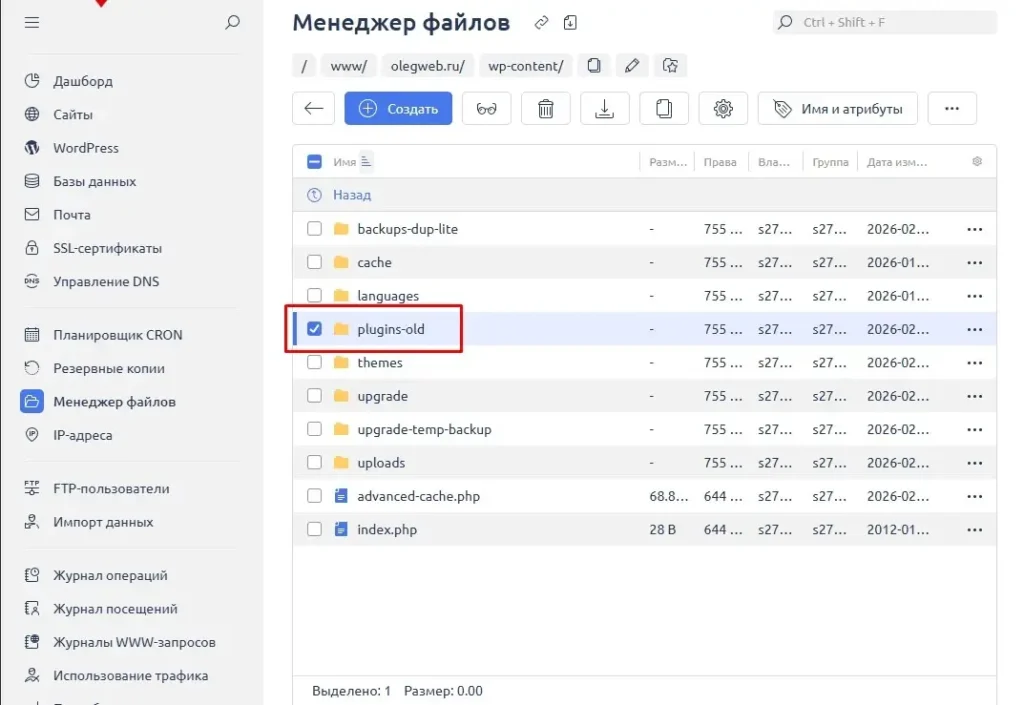
Task: Check the uploads folder checkbox
Action: [x=314, y=462]
